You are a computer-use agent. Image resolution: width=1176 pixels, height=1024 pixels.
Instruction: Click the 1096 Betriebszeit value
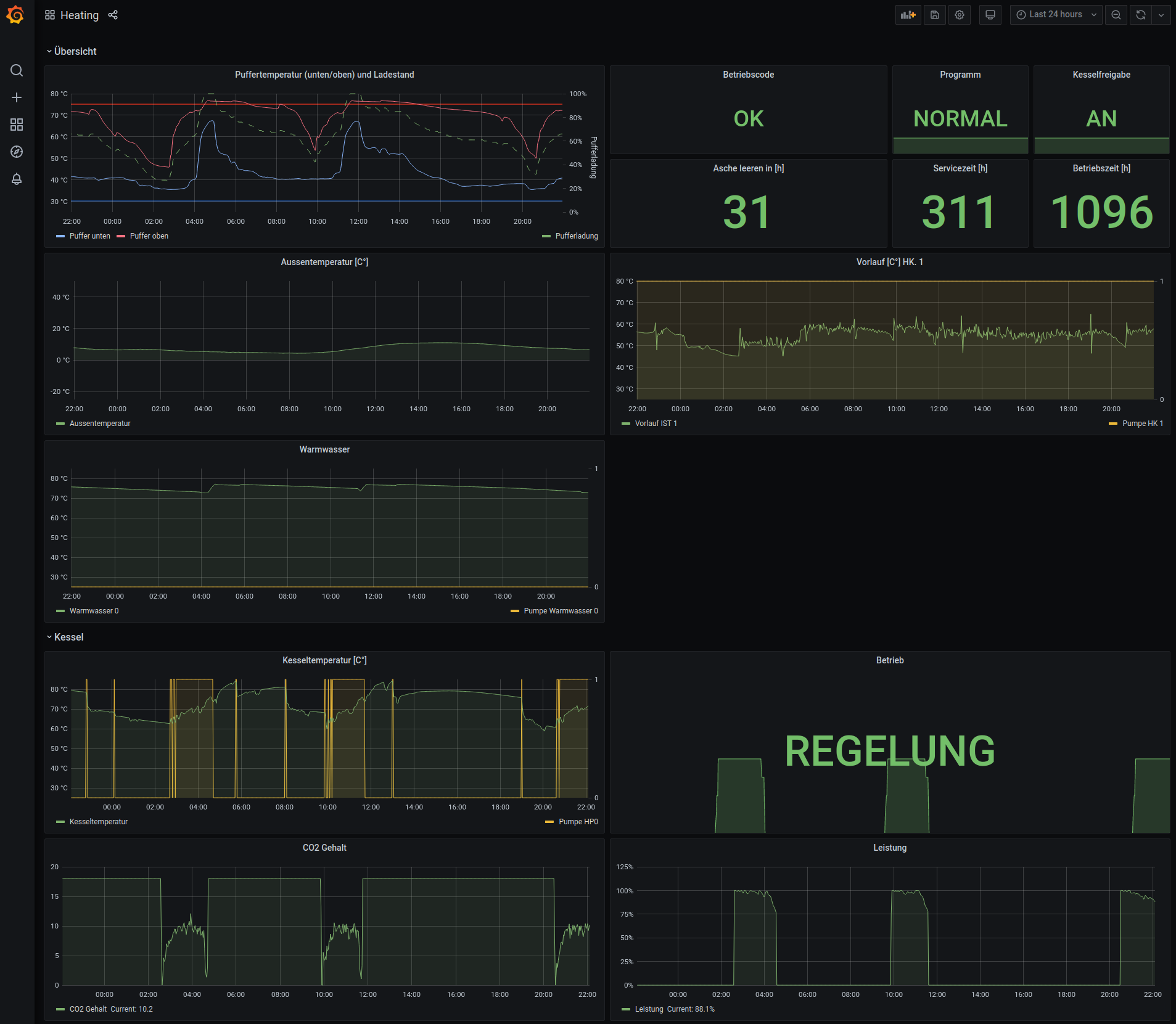[1101, 212]
